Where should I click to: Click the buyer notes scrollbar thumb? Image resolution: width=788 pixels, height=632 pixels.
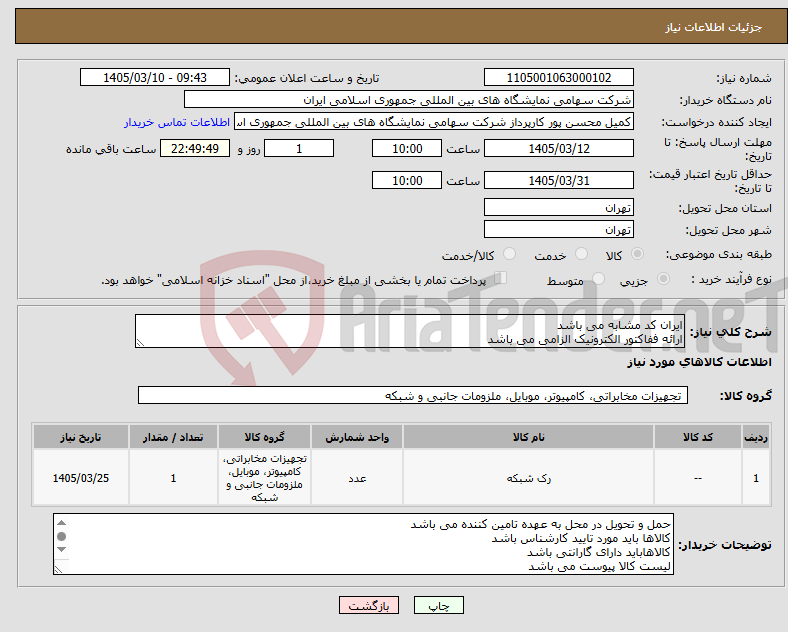61,537
